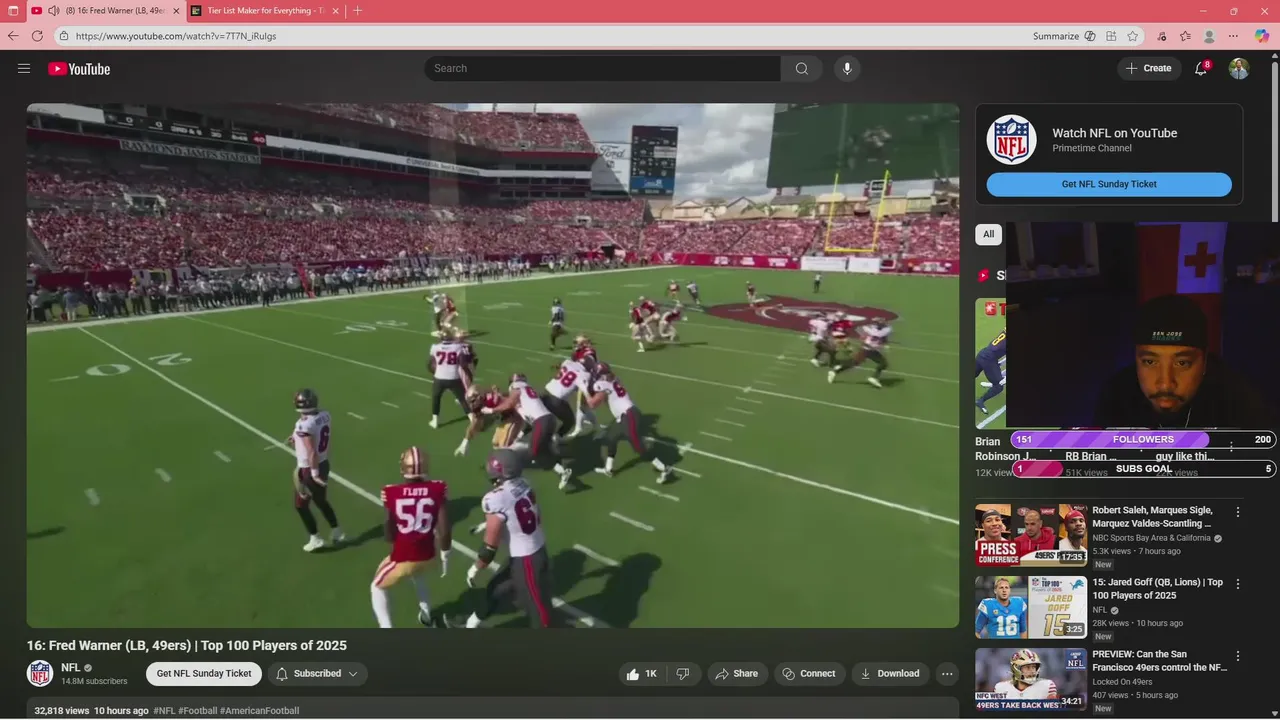1280x720 pixels.
Task: Dislike the video with thumbs down
Action: point(683,674)
